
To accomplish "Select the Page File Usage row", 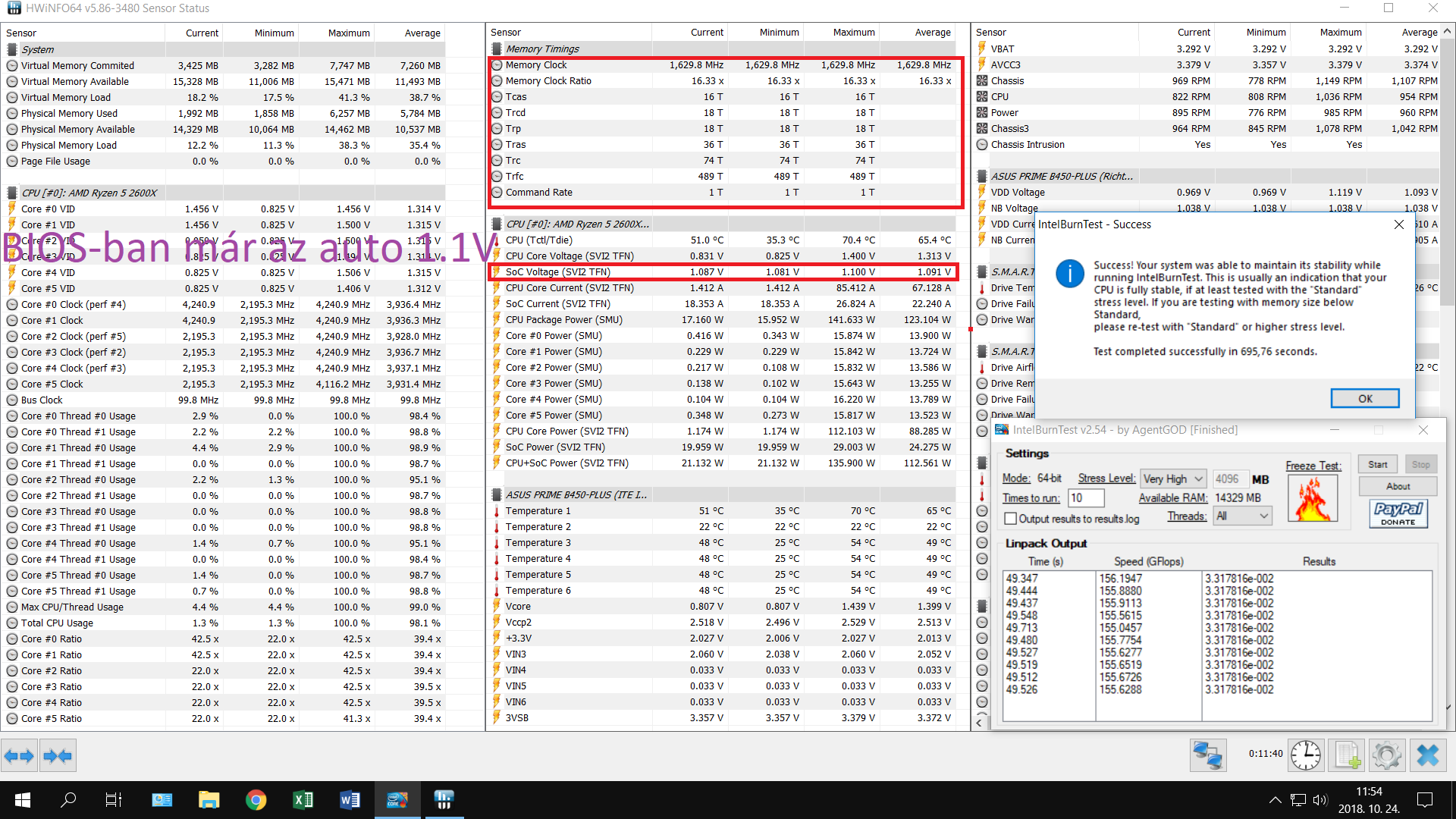I will coord(224,161).
